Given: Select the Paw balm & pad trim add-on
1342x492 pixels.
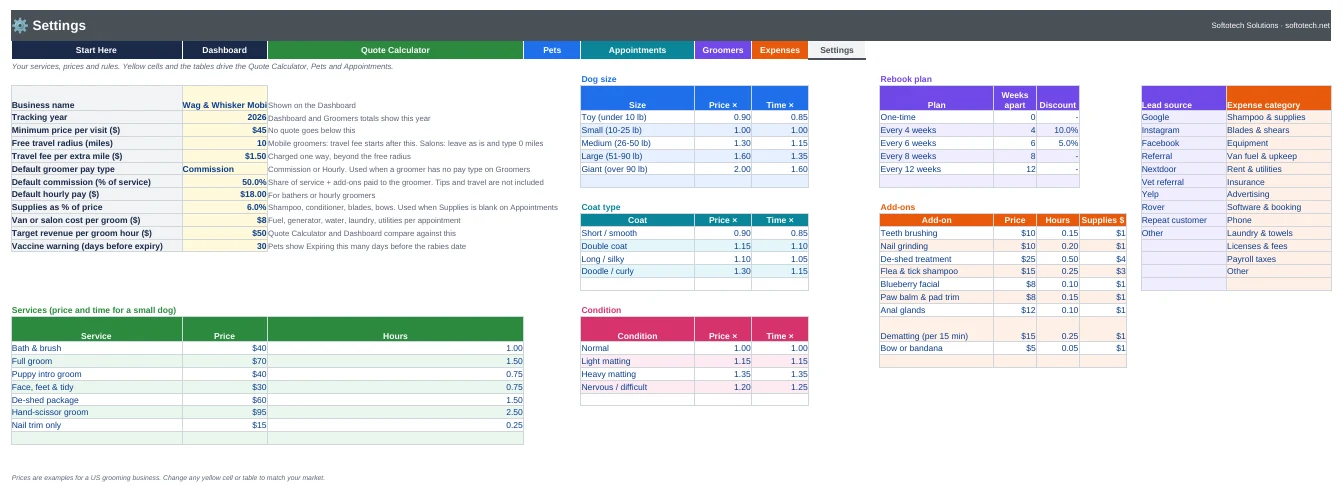Looking at the screenshot, I should (x=936, y=297).
